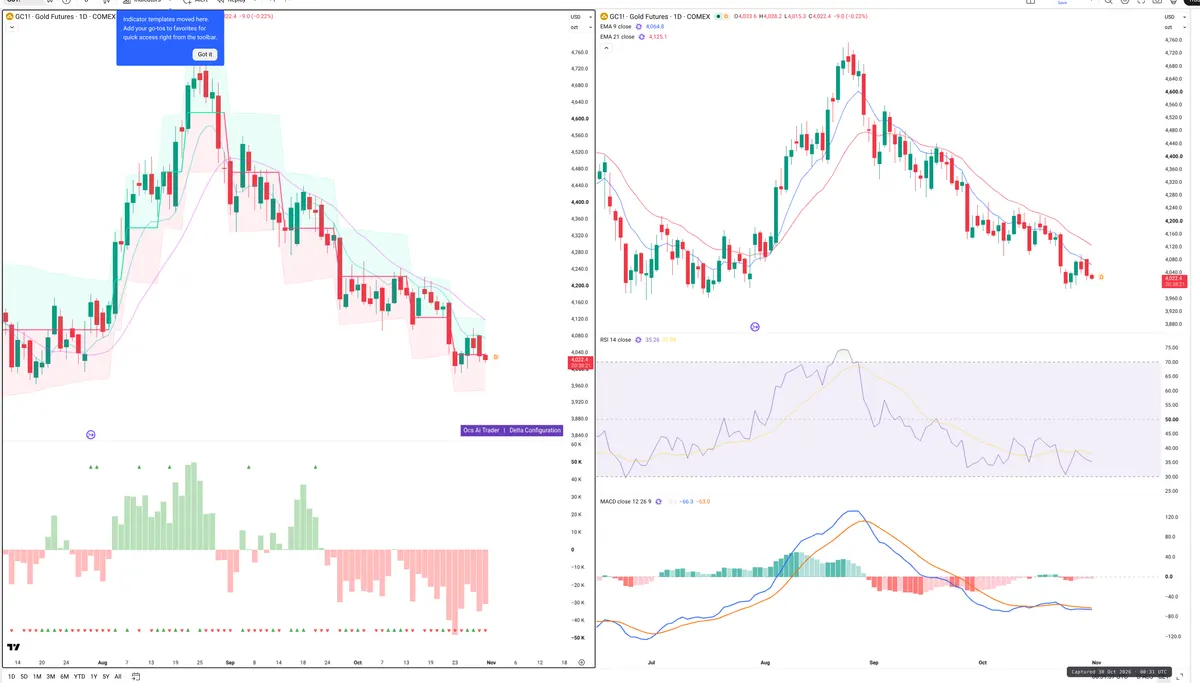The image size is (1200, 683).
Task: Open the go-to-date calendar icon
Action: click(136, 676)
